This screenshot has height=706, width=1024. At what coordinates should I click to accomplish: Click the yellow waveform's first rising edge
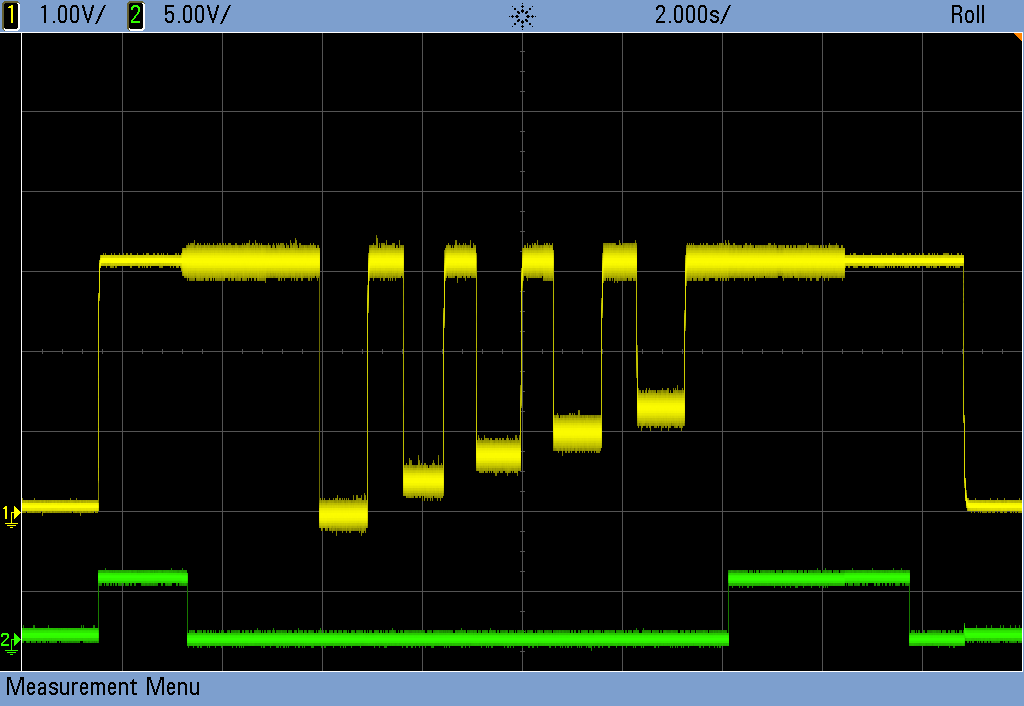99,380
